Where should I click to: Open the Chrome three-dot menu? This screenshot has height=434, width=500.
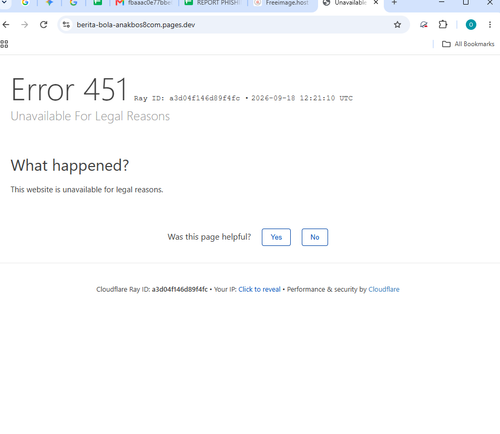pyautogui.click(x=490, y=25)
